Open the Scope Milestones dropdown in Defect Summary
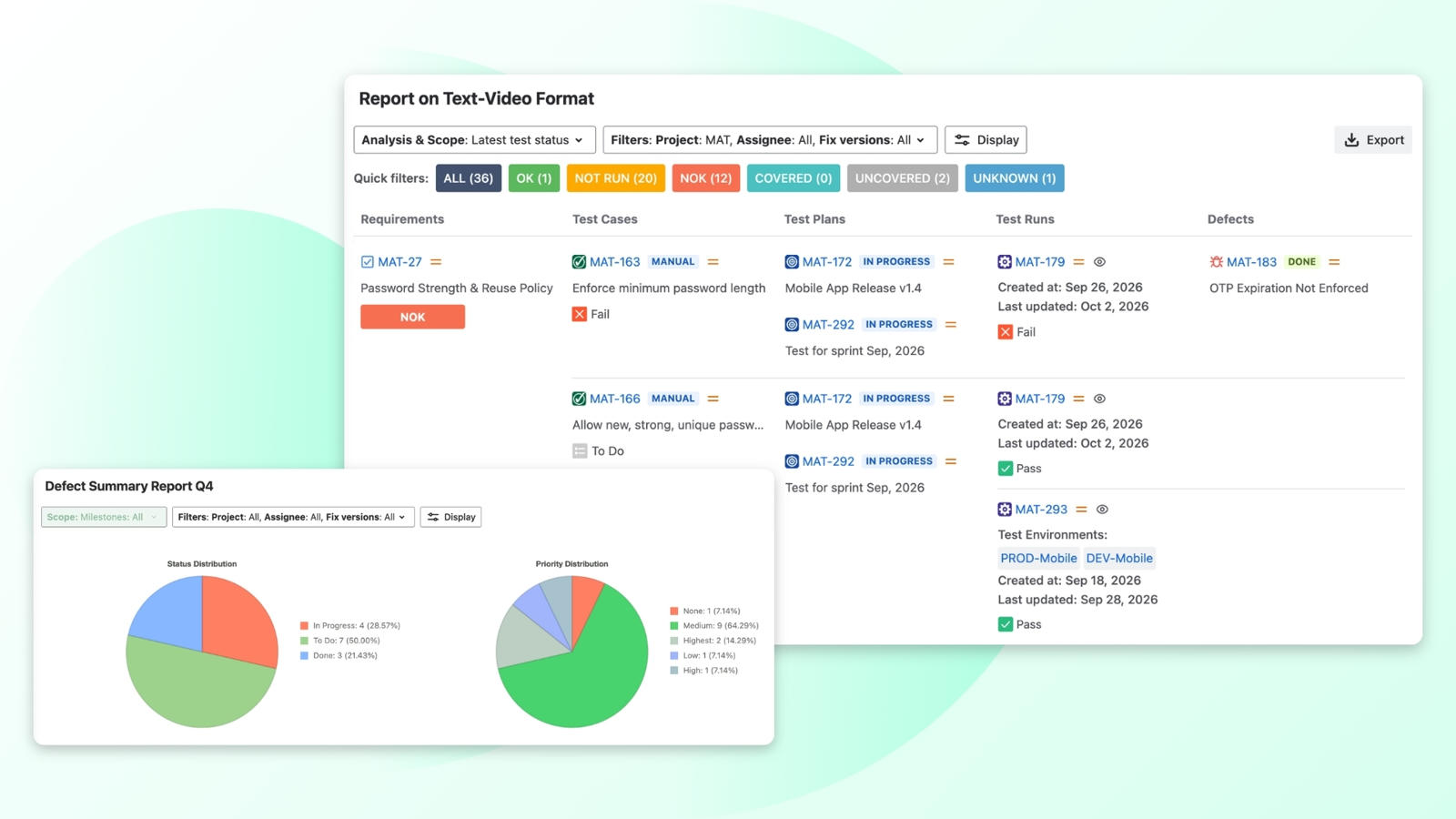This screenshot has width=1456, height=819. pyautogui.click(x=104, y=517)
